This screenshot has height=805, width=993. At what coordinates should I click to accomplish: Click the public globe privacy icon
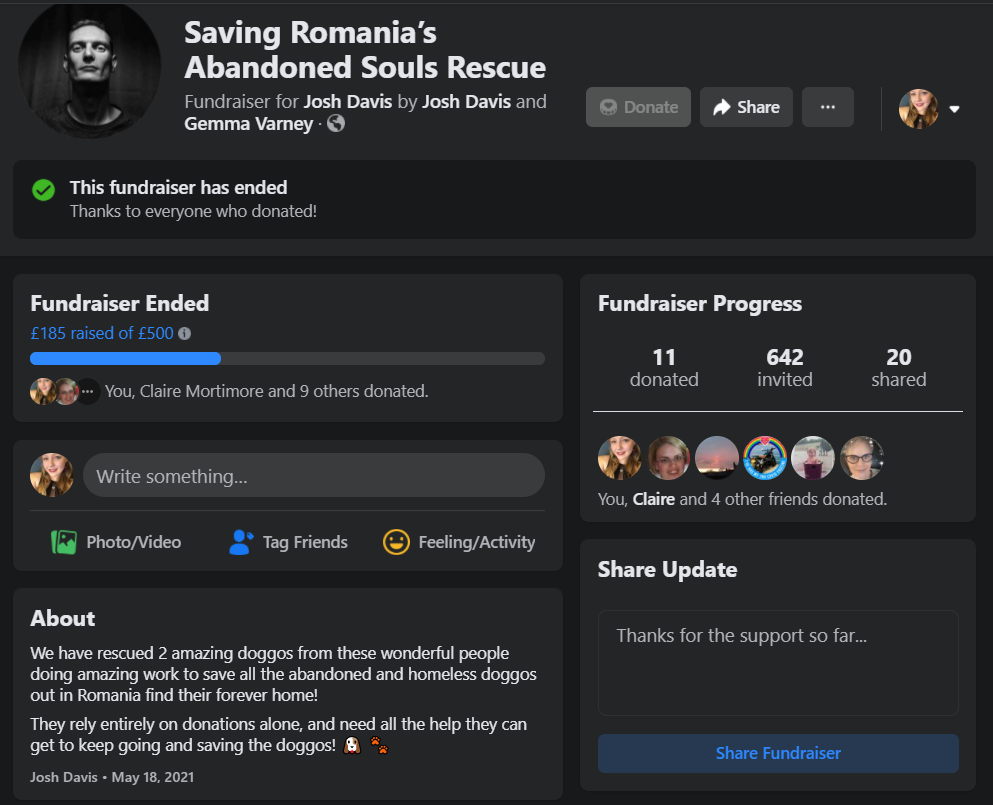coord(336,124)
